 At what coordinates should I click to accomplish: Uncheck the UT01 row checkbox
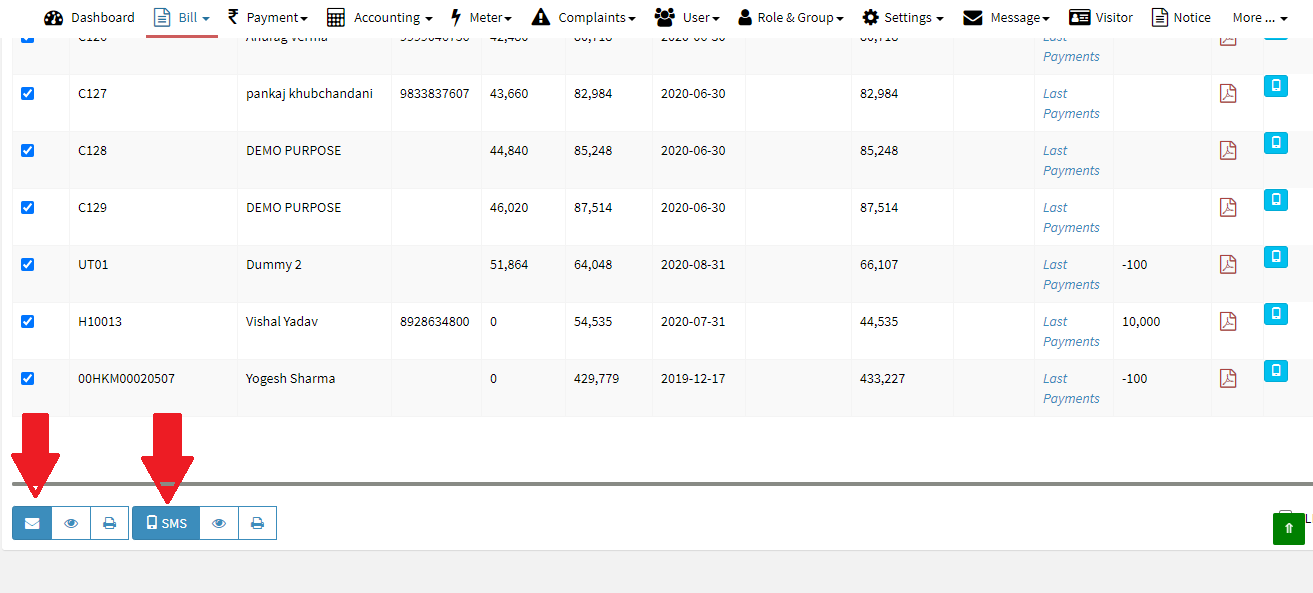28,264
